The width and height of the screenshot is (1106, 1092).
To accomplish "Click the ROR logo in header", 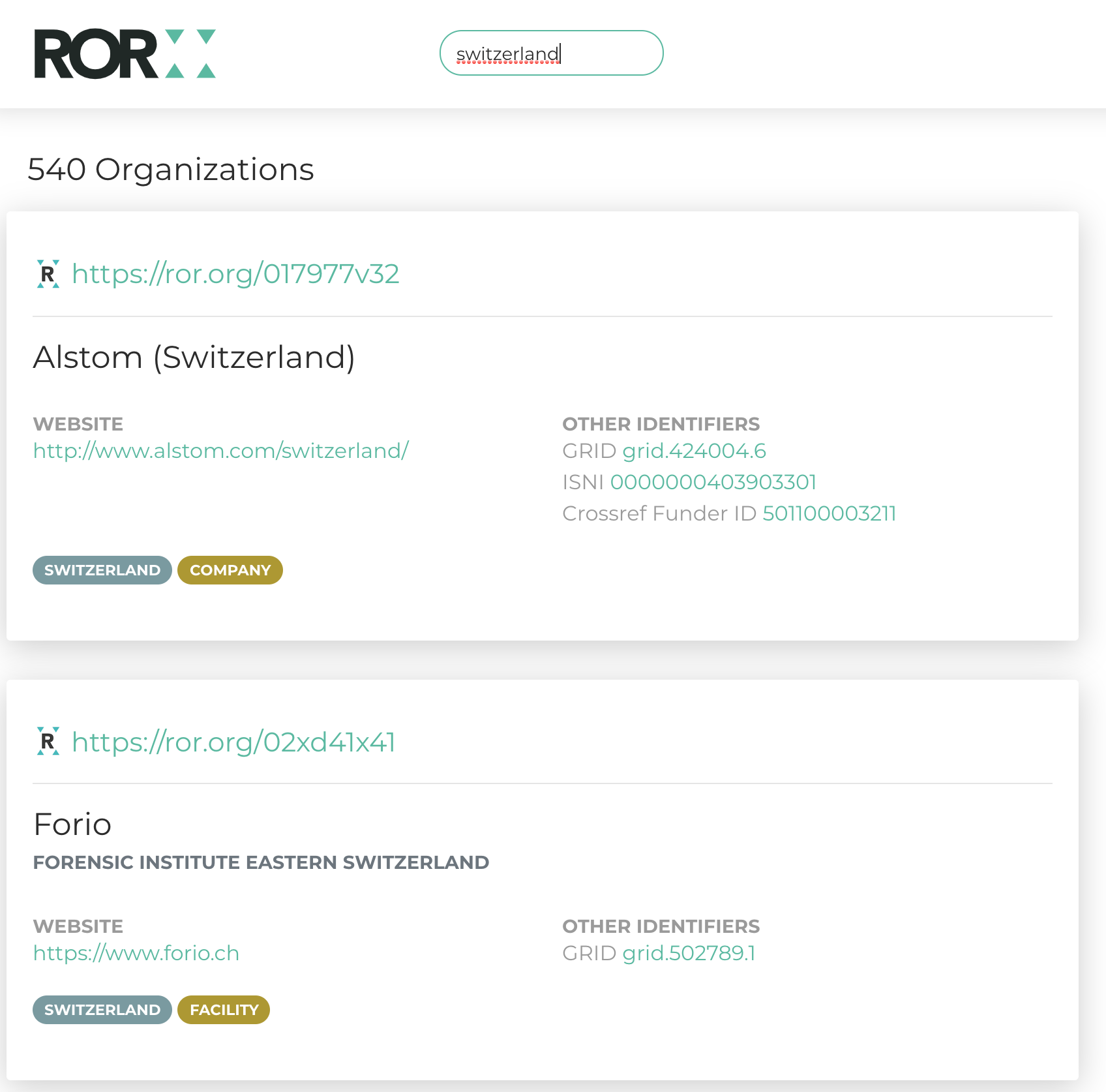I will (125, 53).
